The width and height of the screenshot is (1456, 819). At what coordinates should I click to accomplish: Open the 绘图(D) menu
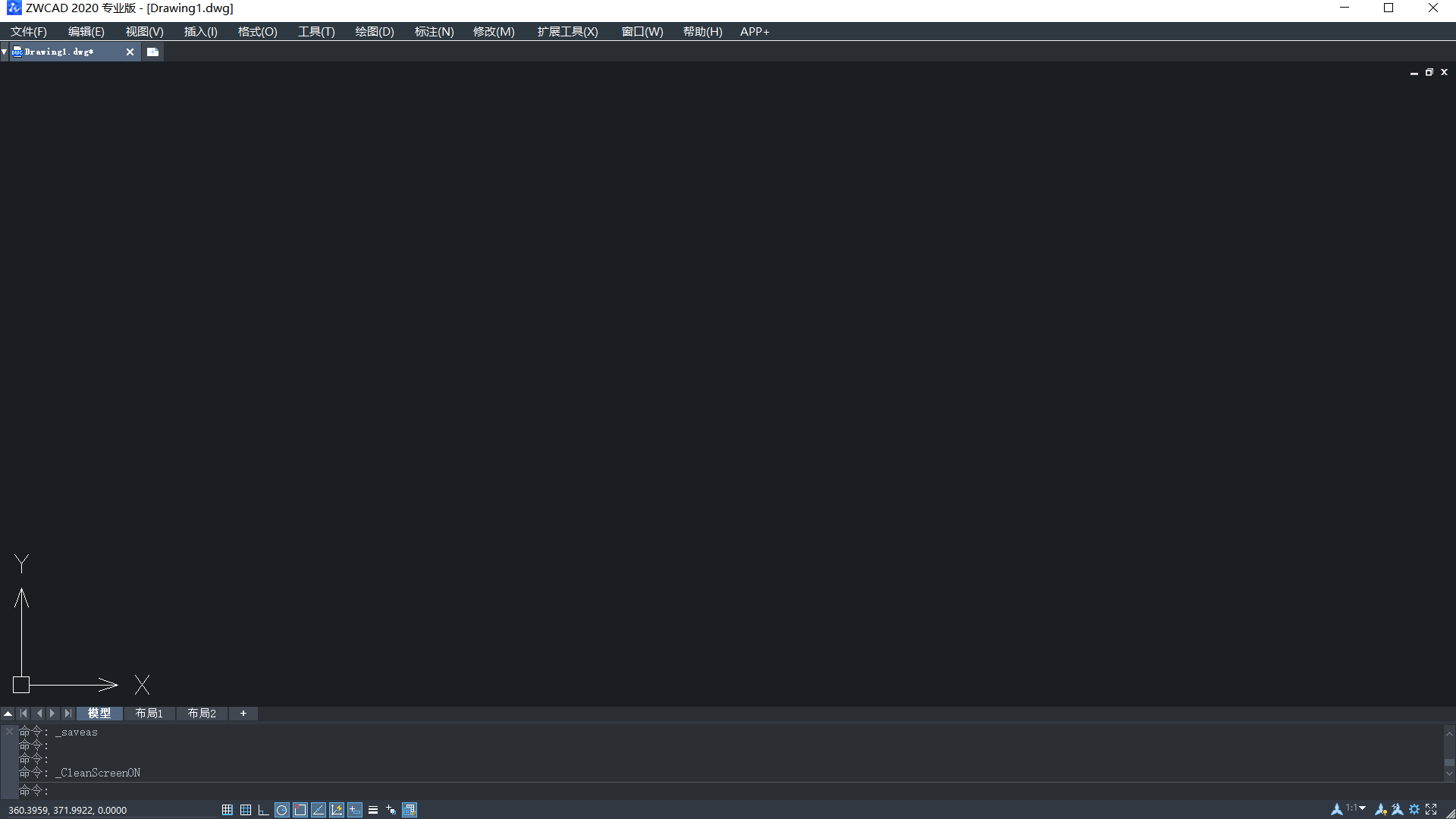pos(375,32)
